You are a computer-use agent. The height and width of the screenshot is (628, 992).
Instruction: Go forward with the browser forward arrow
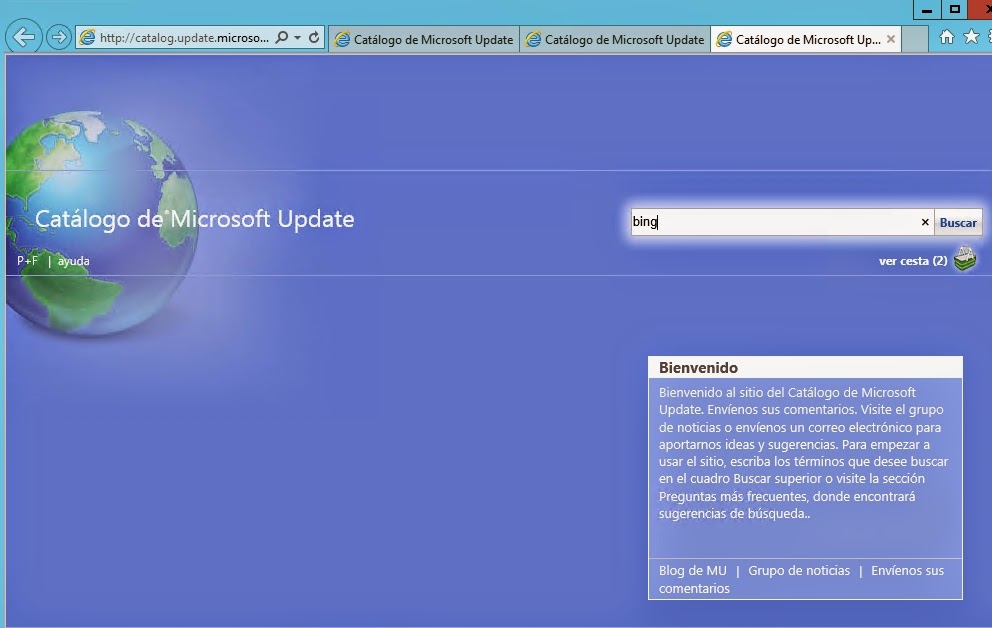coord(59,37)
